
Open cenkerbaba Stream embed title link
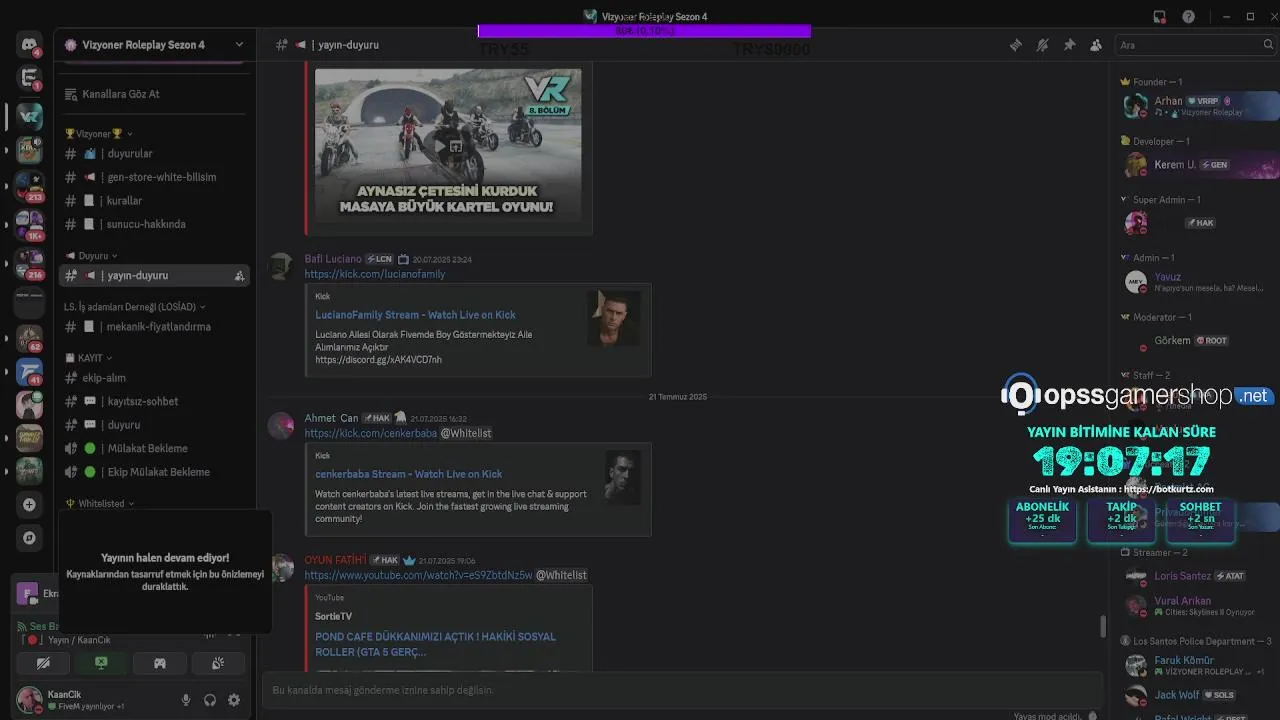[409, 474]
